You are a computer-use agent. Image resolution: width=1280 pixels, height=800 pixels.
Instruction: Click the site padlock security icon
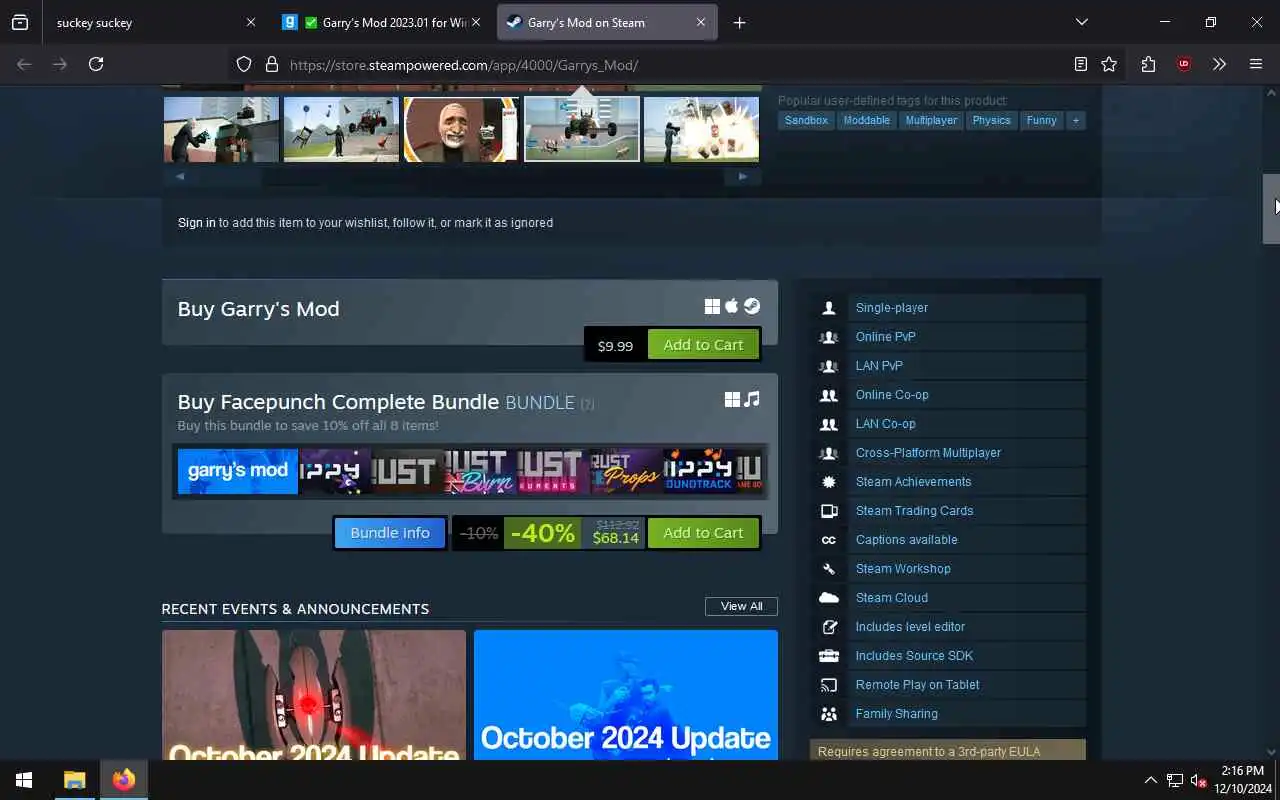tap(271, 64)
